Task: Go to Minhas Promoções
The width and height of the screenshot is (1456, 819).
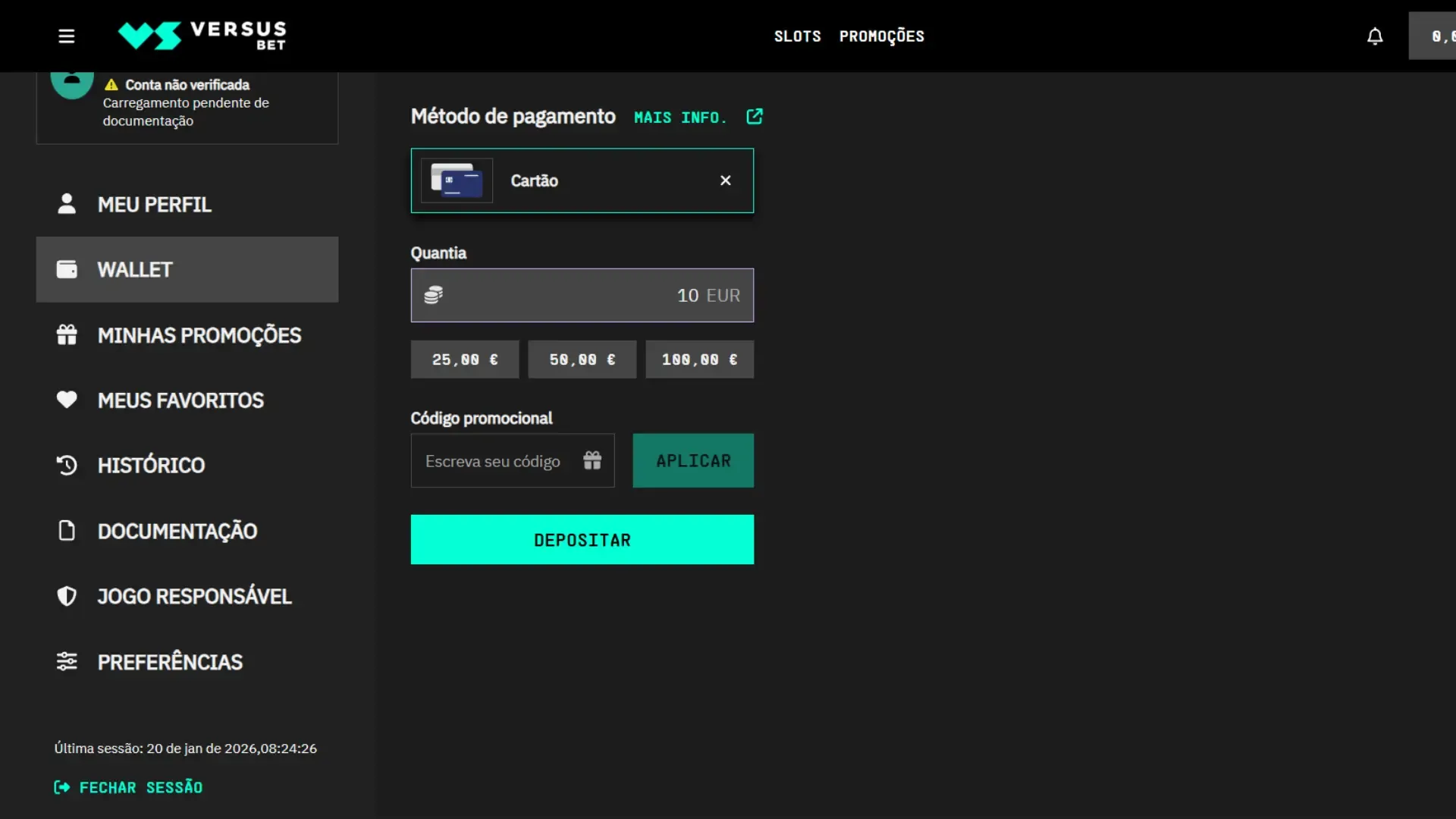Action: [199, 335]
